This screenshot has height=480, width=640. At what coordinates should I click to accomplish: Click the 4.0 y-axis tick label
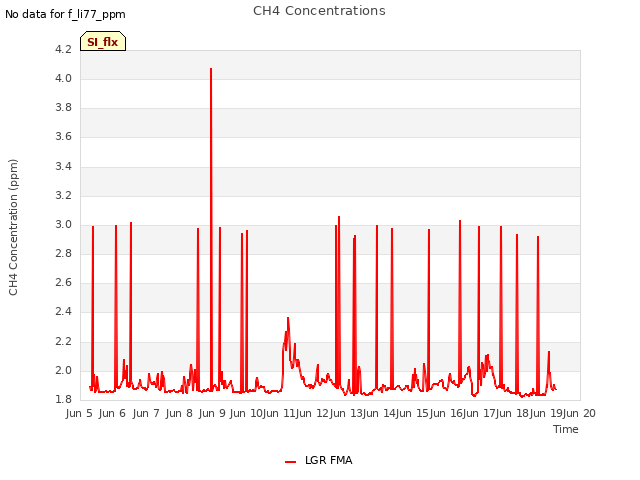[x=63, y=78]
